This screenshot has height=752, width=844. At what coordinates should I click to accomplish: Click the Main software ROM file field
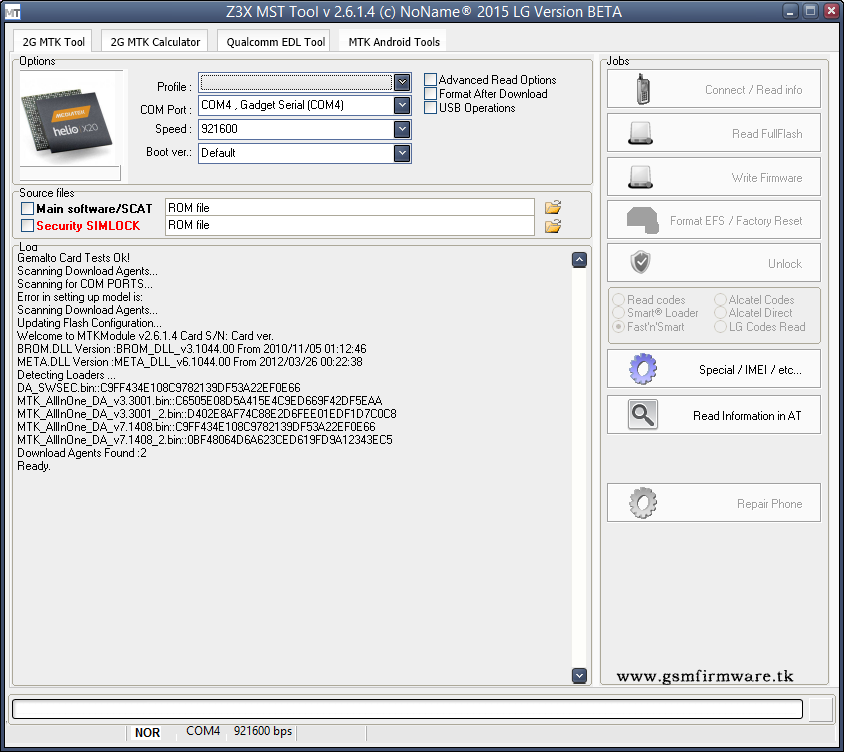(x=350, y=208)
